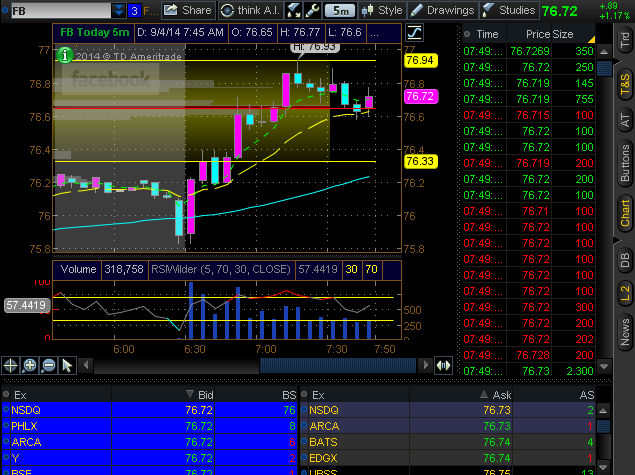The width and height of the screenshot is (635, 475).
Task: Click chart scroll right arrow
Action: tap(425, 365)
